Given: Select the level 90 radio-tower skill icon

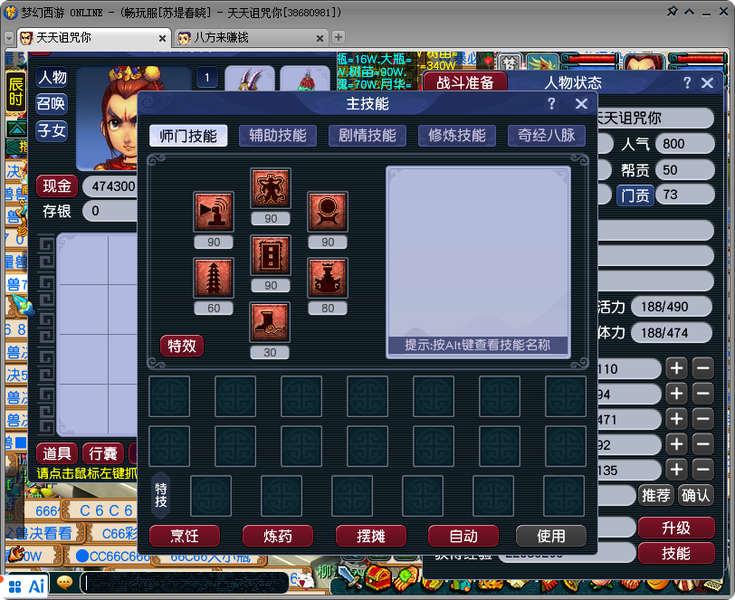Looking at the screenshot, I should point(214,212).
